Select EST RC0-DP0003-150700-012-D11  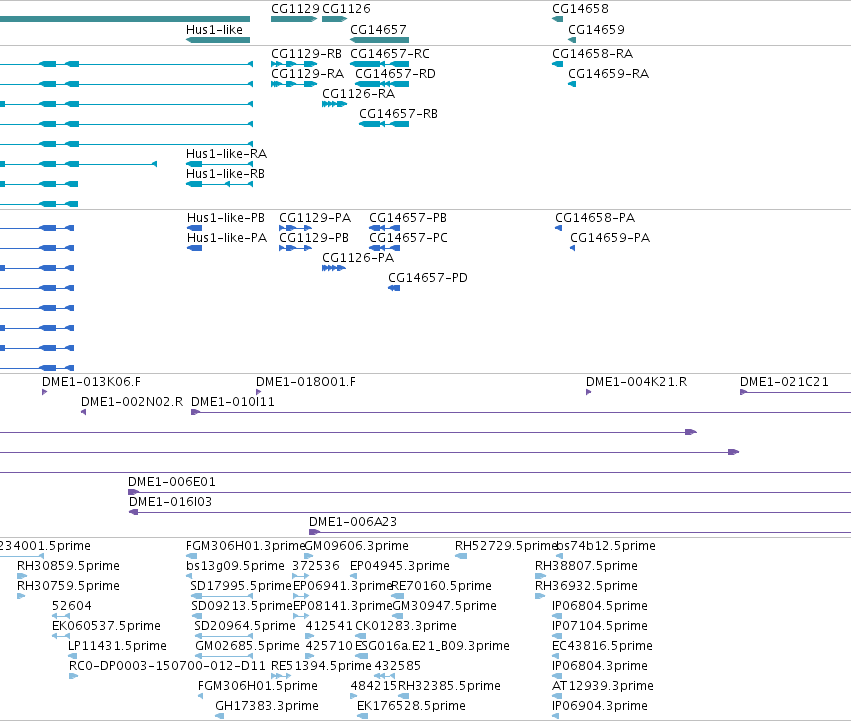click(x=167, y=667)
